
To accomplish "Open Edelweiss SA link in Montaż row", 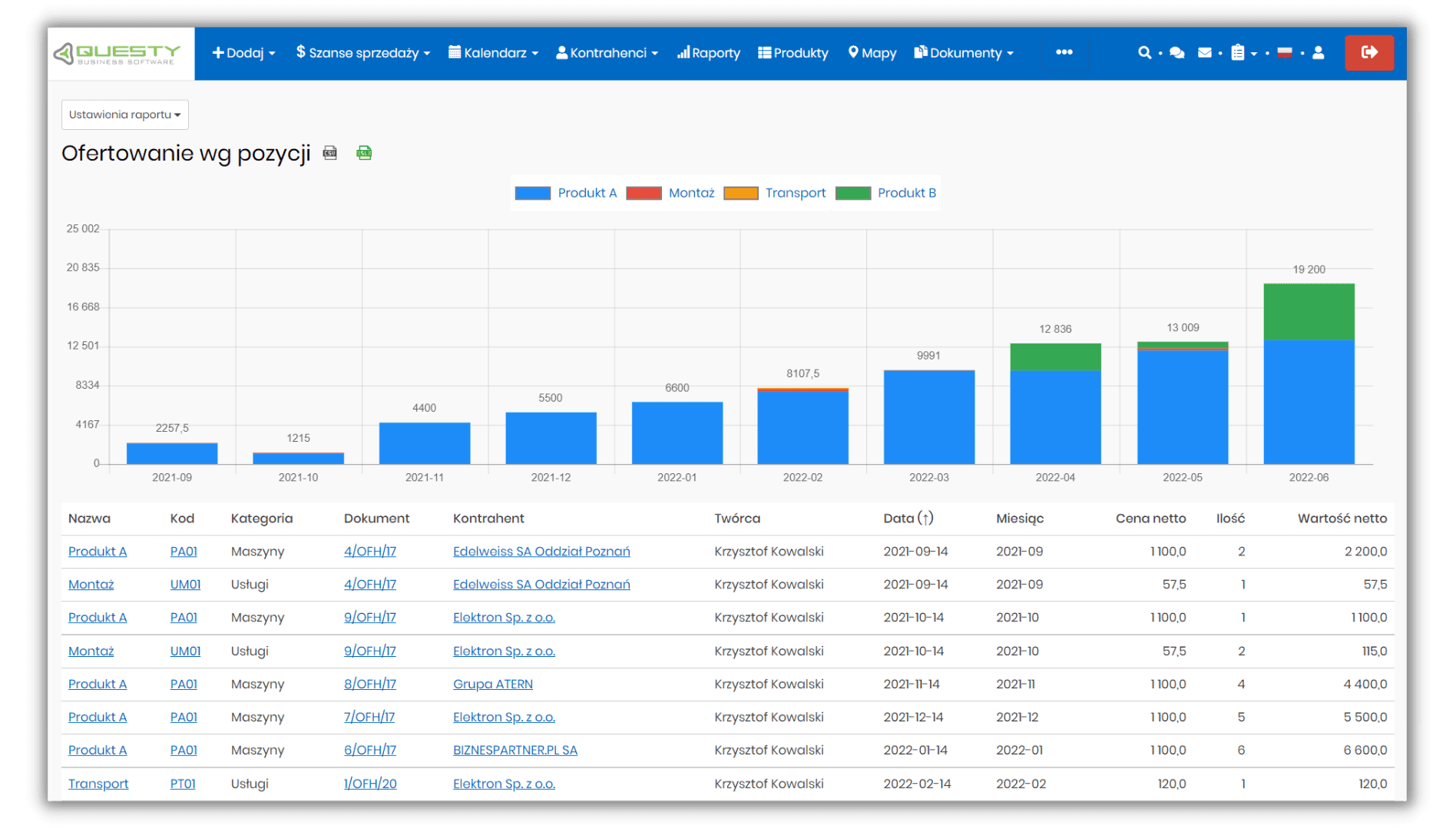I will click(541, 585).
